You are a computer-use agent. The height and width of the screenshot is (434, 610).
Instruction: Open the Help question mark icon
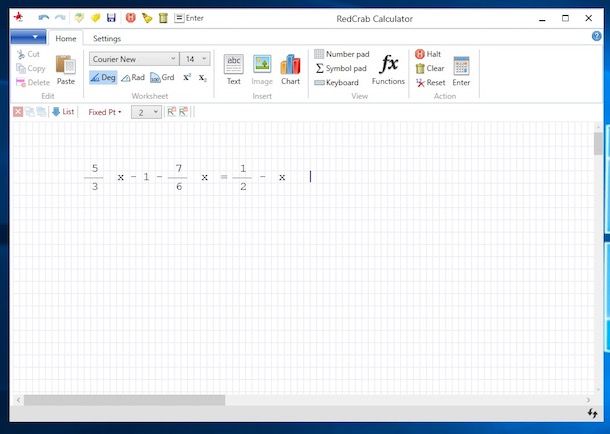(x=597, y=37)
